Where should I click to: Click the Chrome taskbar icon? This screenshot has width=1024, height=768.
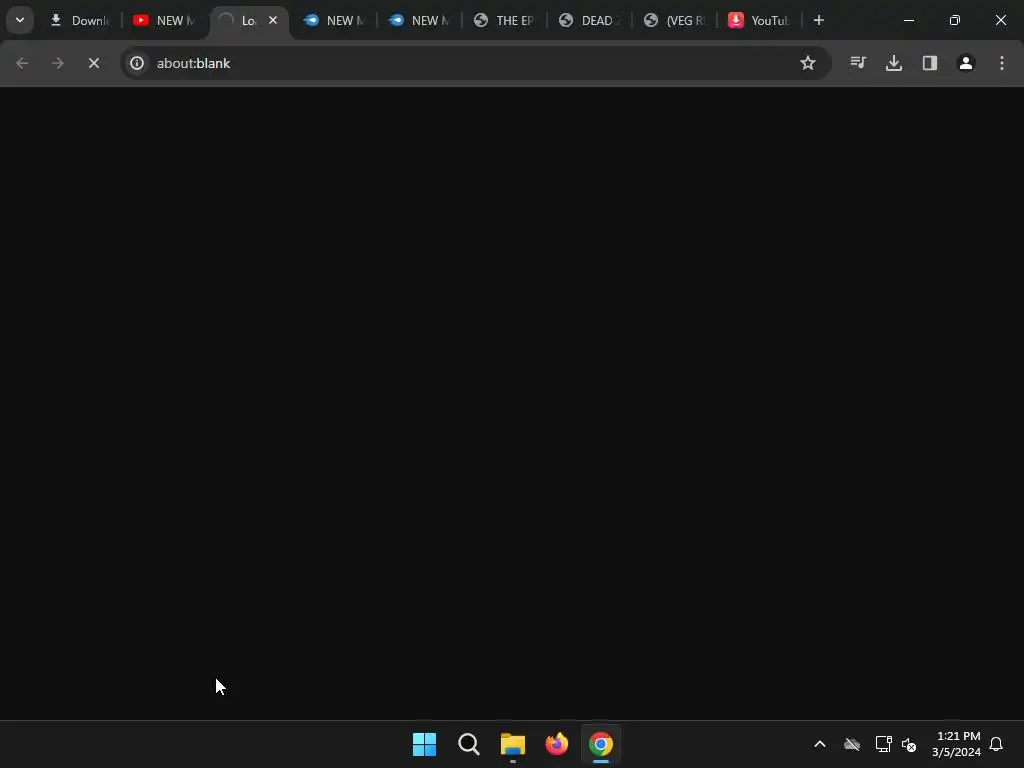[601, 744]
